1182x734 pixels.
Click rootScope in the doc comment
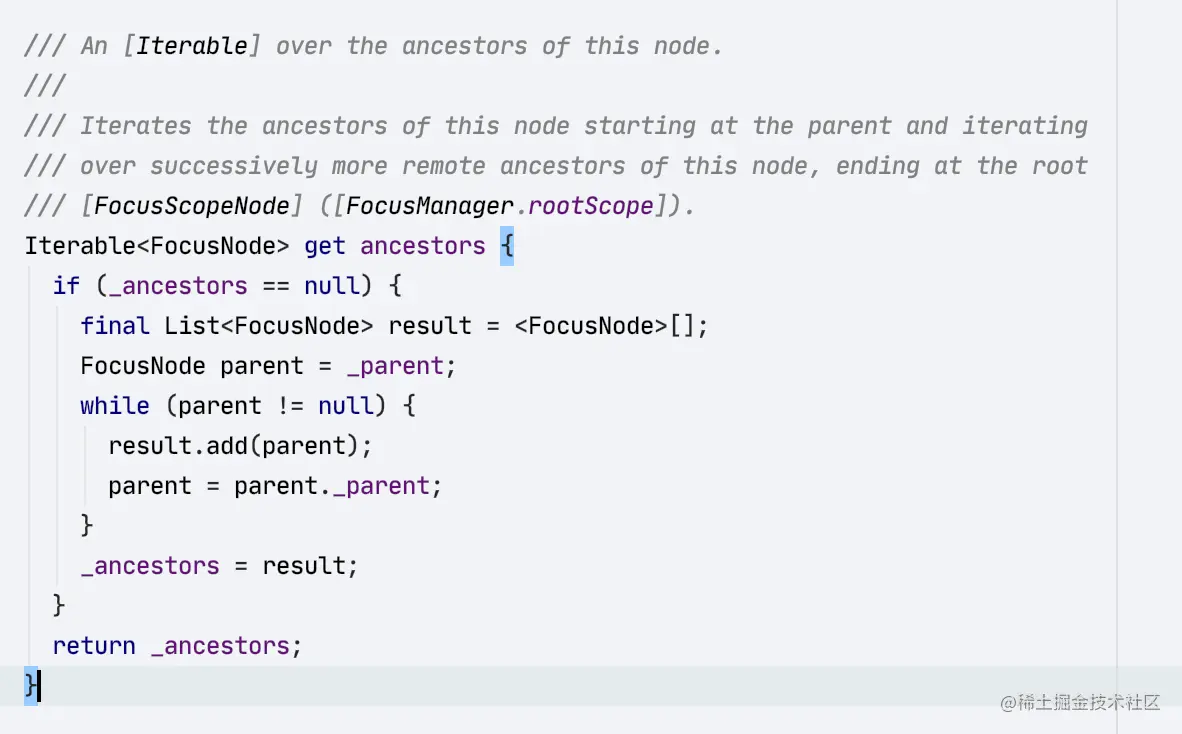tap(590, 206)
